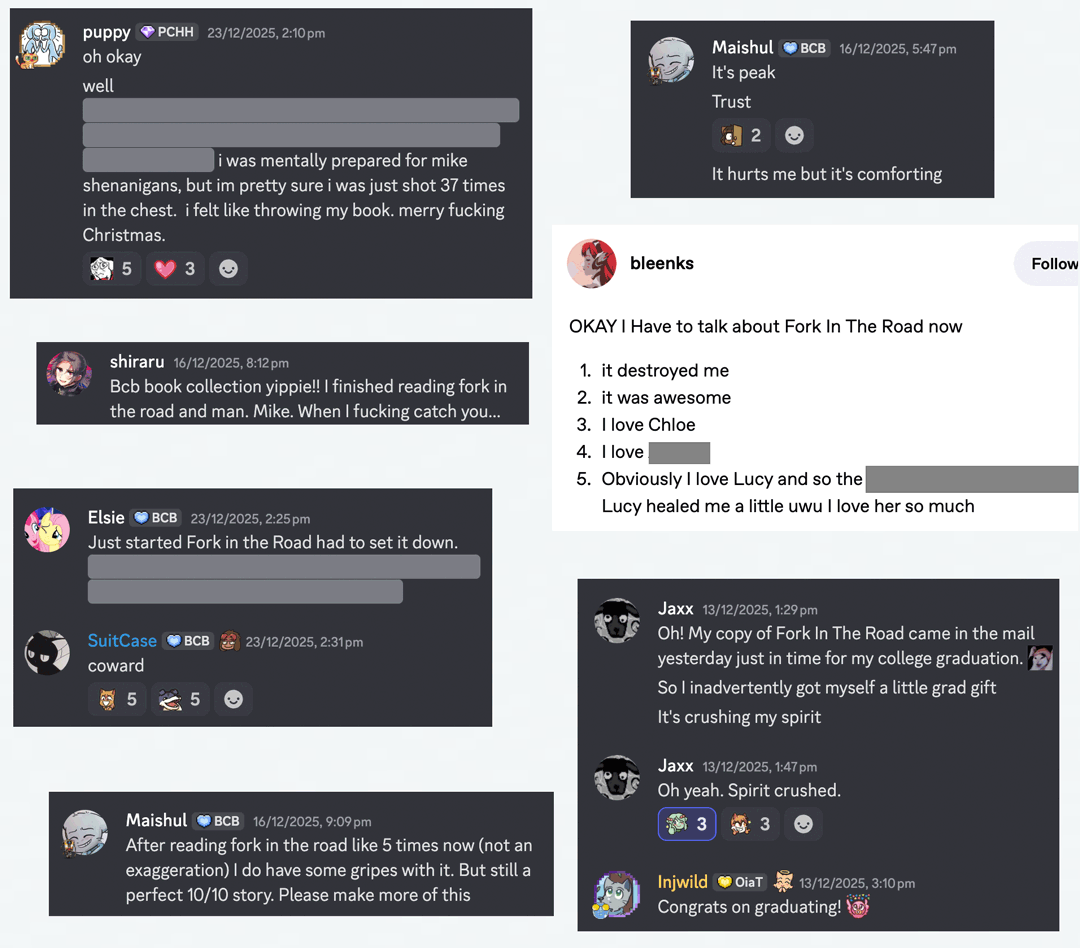Open the add-reaction smiley on SuitCase's "coward" reply
This screenshot has height=948, width=1080.
point(233,698)
